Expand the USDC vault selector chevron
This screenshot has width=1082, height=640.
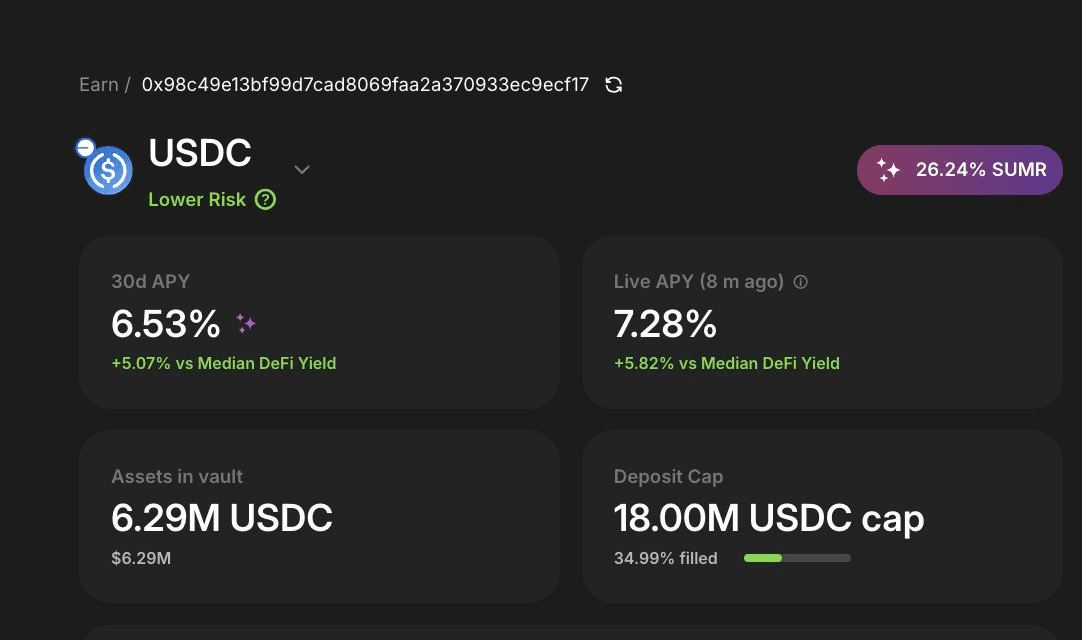tap(302, 169)
